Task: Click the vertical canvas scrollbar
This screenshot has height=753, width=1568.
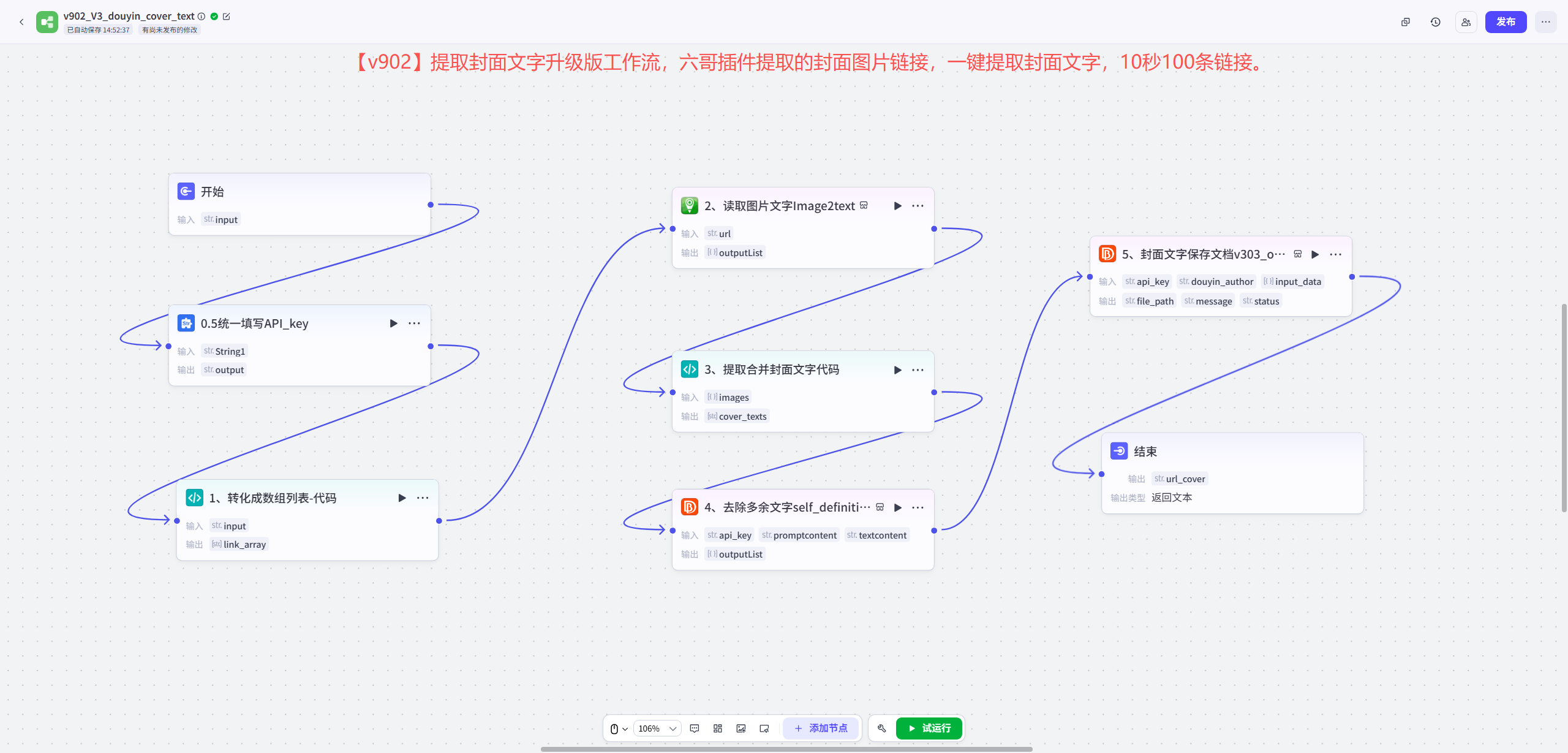Action: pyautogui.click(x=1564, y=407)
